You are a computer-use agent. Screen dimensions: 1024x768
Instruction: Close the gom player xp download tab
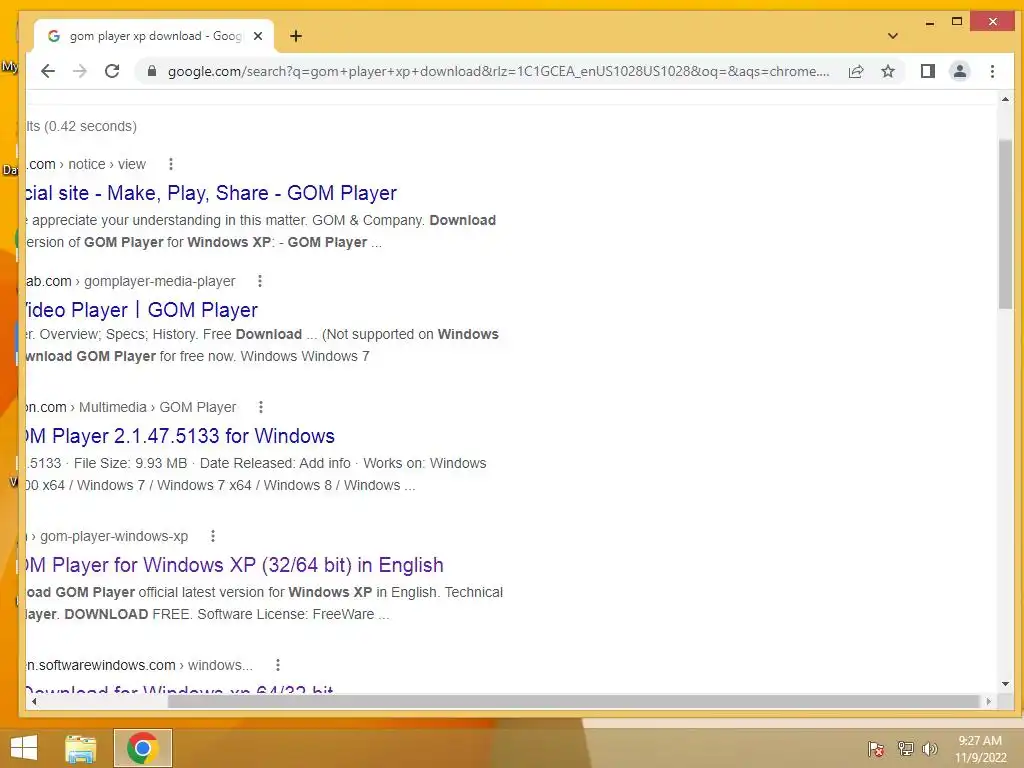point(258,36)
